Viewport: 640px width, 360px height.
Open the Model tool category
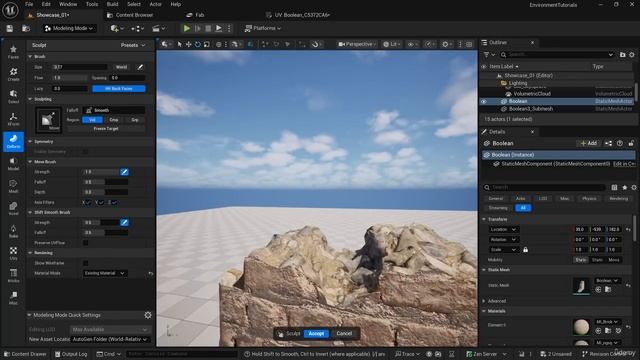pyautogui.click(x=13, y=164)
